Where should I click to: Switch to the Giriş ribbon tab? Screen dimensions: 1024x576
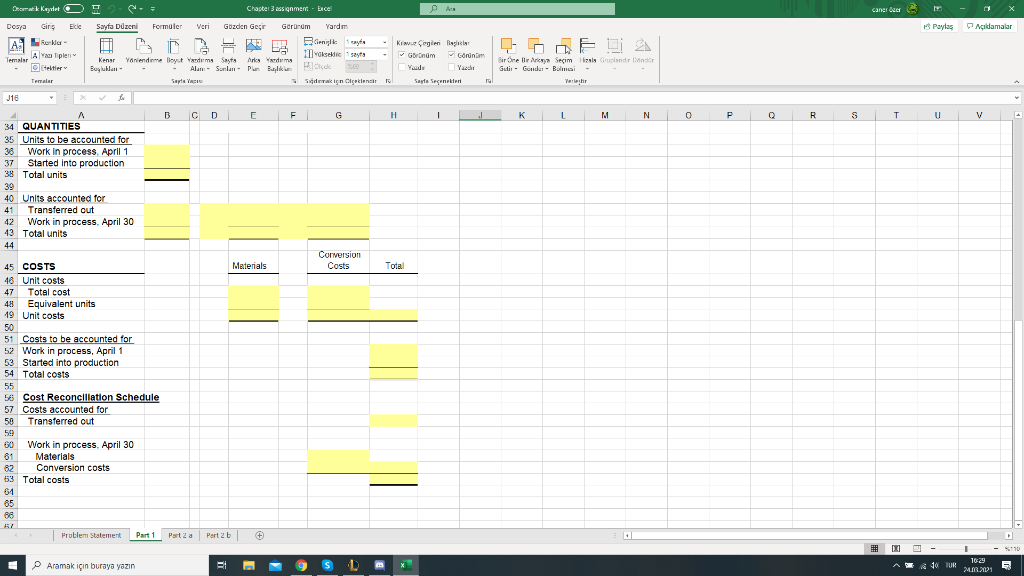pyautogui.click(x=48, y=27)
